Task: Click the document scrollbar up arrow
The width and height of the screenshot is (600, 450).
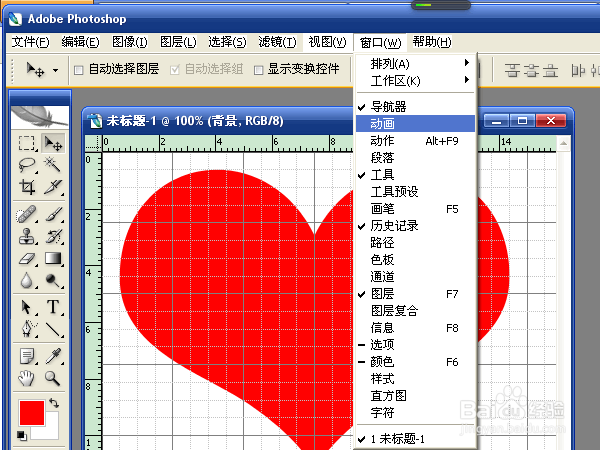Action: click(563, 143)
